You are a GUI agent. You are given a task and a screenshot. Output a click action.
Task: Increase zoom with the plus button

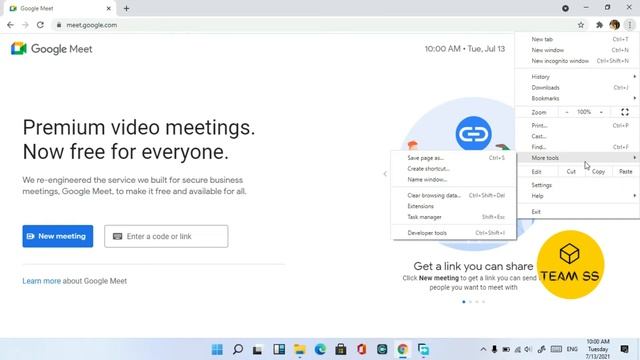click(601, 112)
